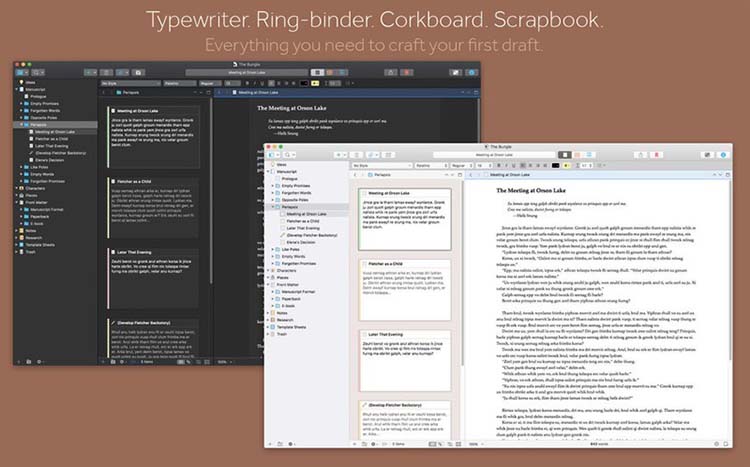Image resolution: width=750 pixels, height=467 pixels.
Task: Click the Share/Compile icon in dark window toolbar
Action: click(x=391, y=72)
